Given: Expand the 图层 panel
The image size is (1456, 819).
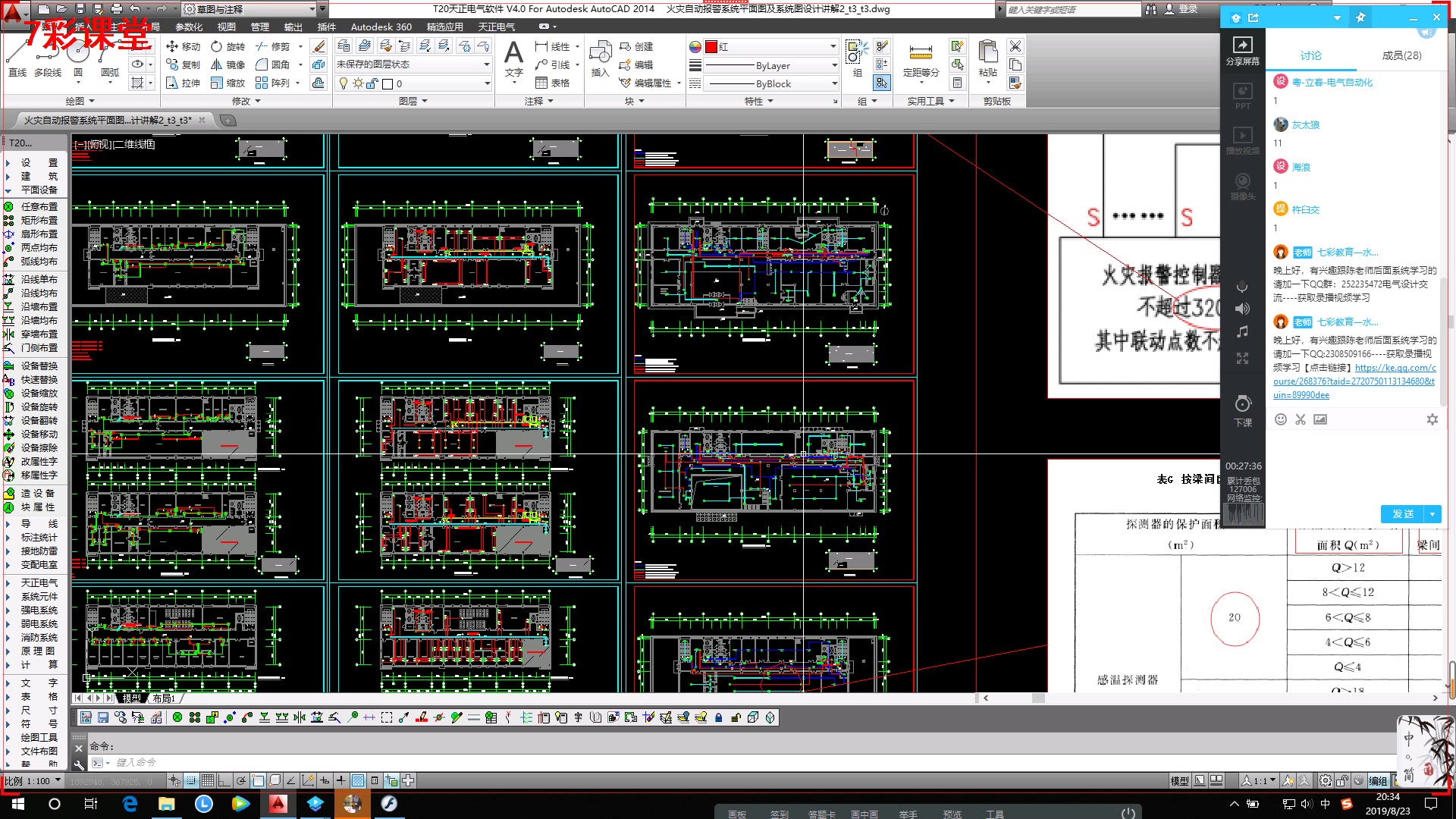Looking at the screenshot, I should (413, 101).
